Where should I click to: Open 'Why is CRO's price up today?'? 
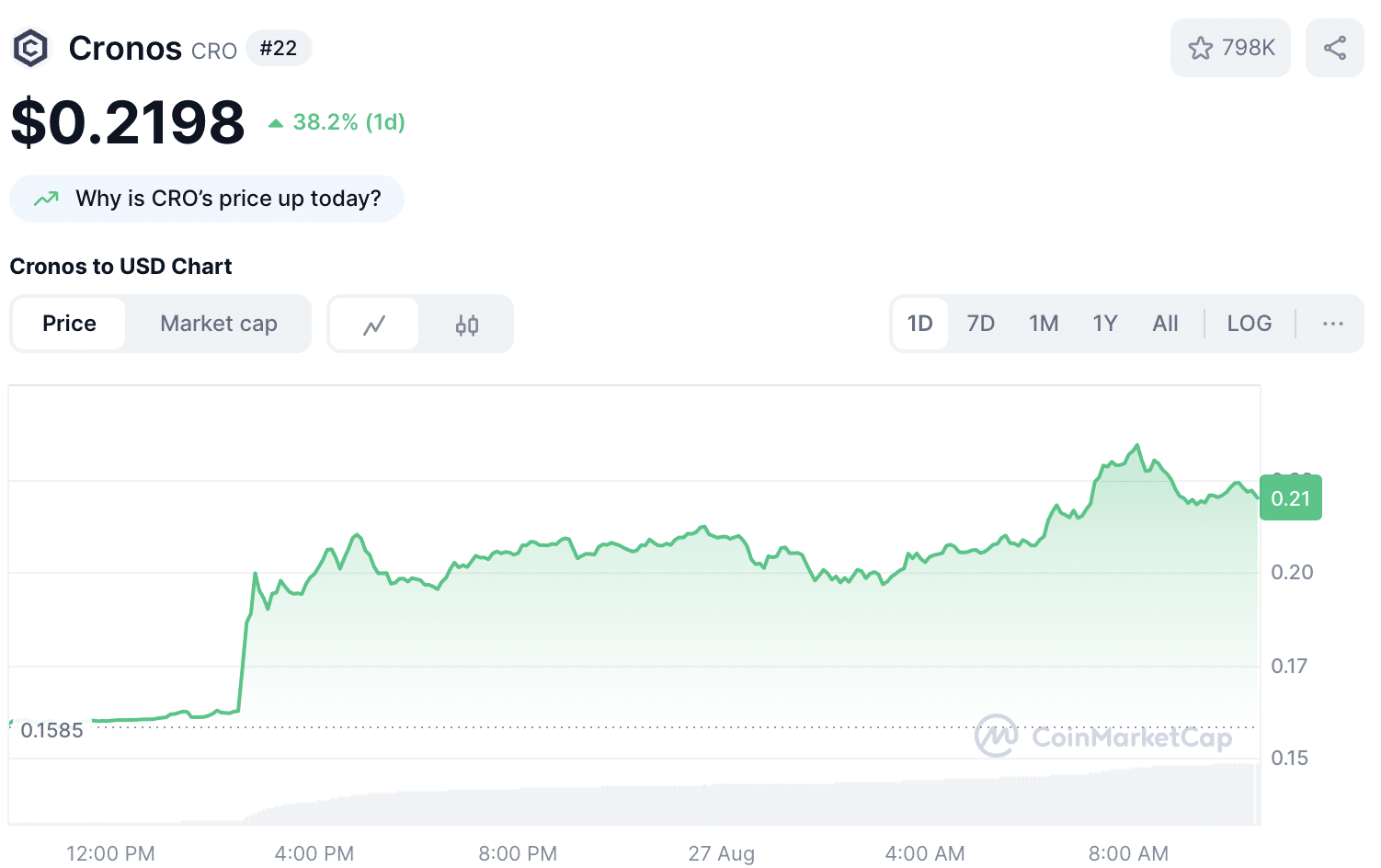point(206,198)
